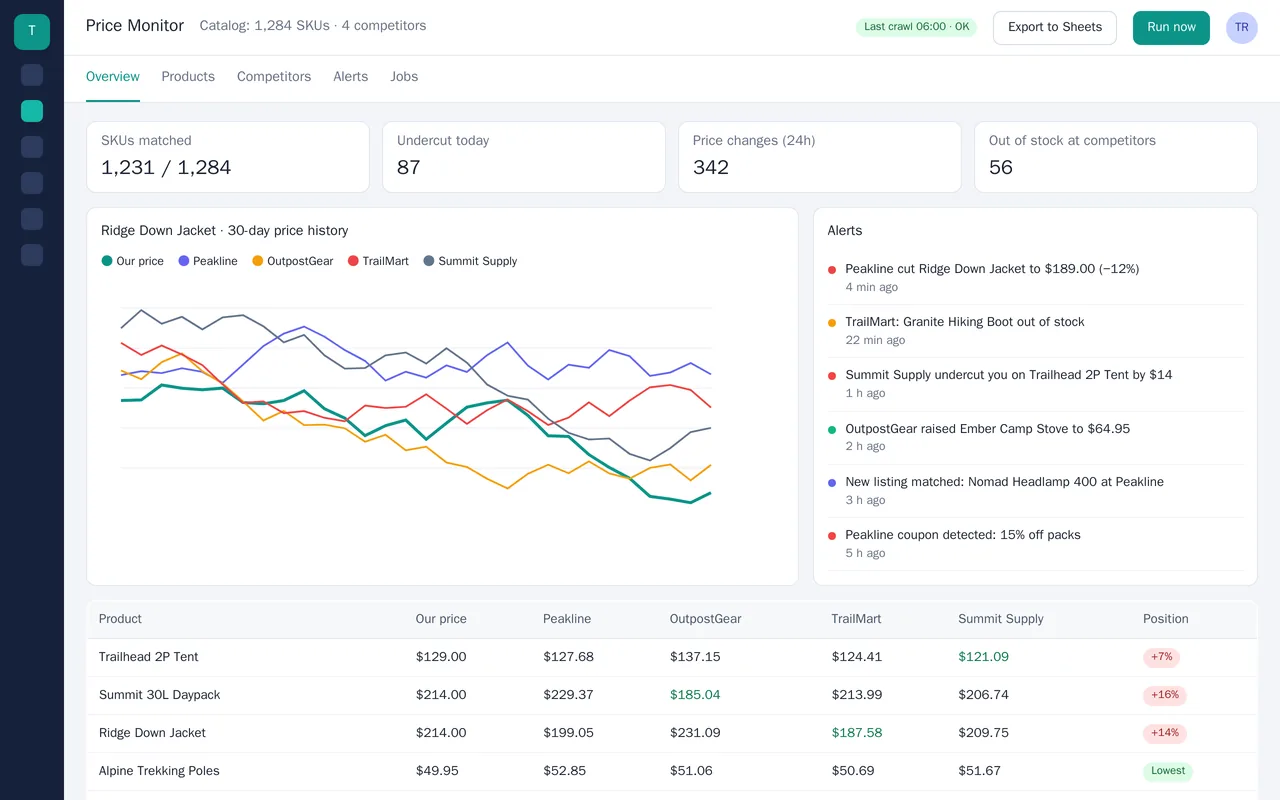
Task: Open the Out of stock at competitors card
Action: [1116, 157]
